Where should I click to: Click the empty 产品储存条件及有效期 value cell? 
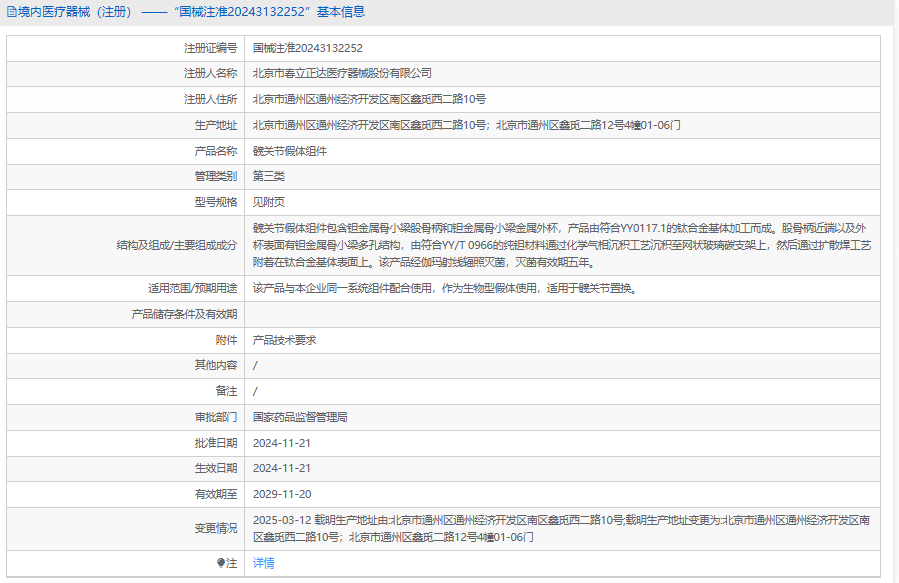560,314
